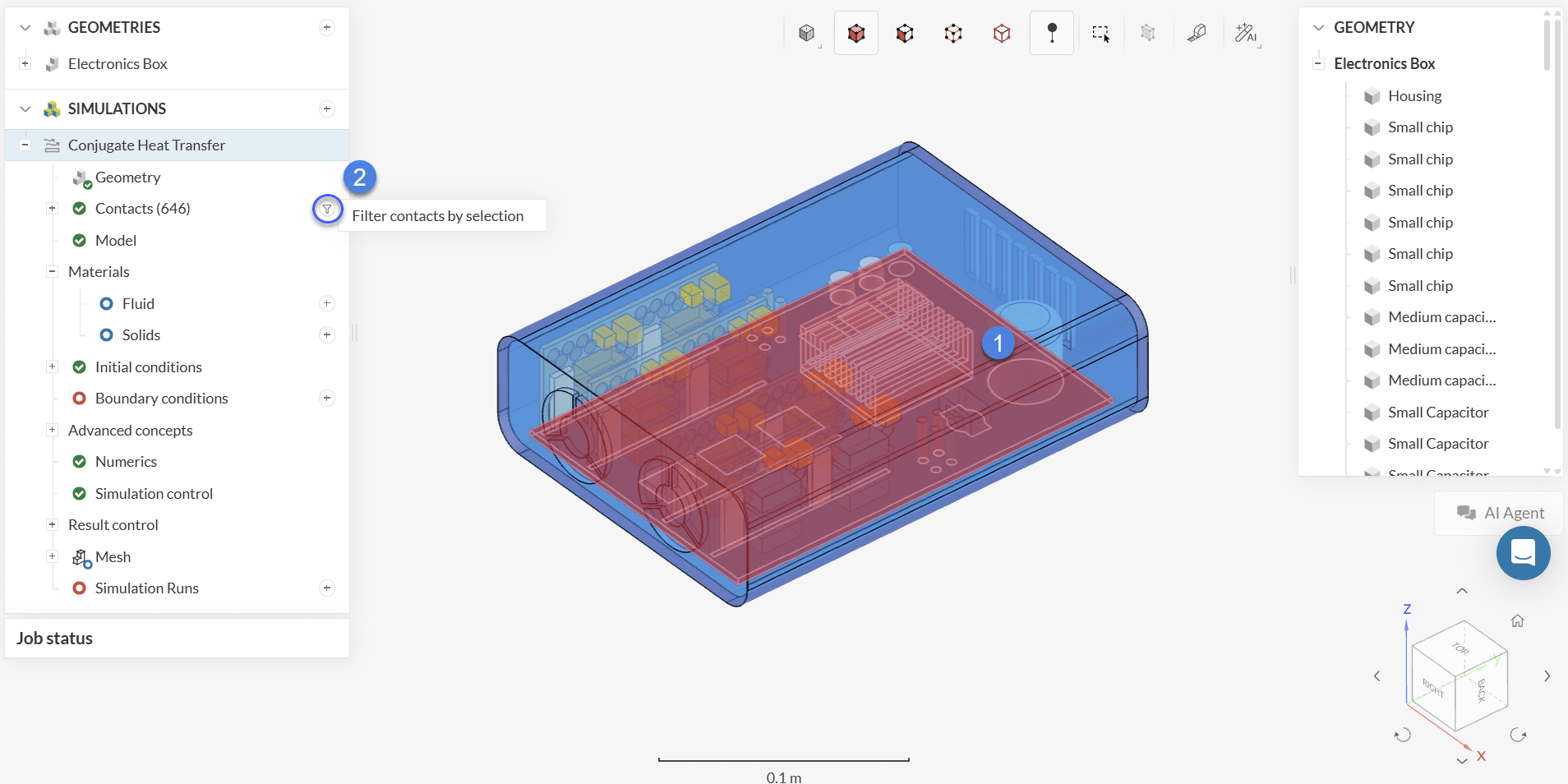The width and height of the screenshot is (1568, 784).
Task: Reset view with the home icon
Action: 1517,621
